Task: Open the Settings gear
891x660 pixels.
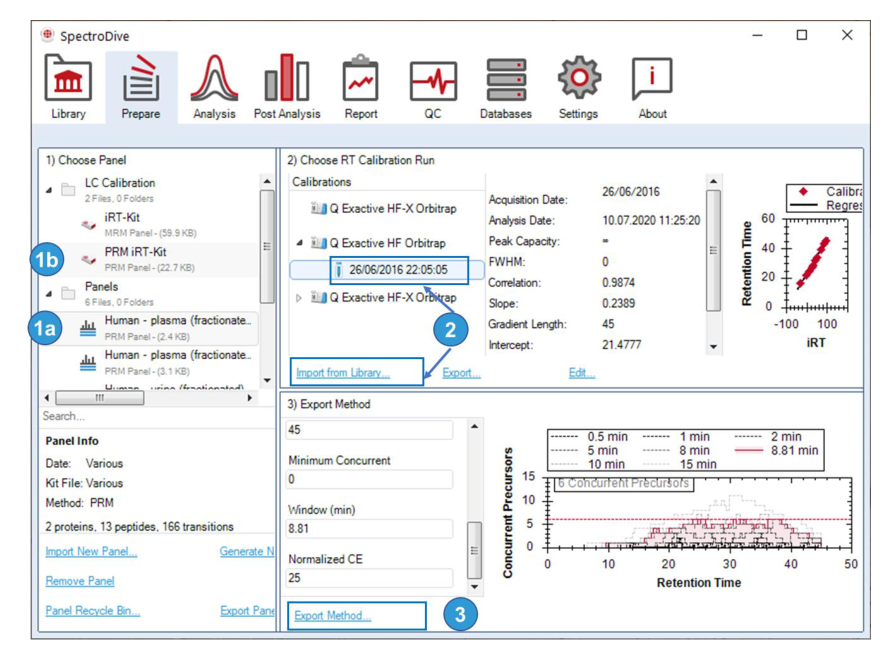Action: (578, 87)
